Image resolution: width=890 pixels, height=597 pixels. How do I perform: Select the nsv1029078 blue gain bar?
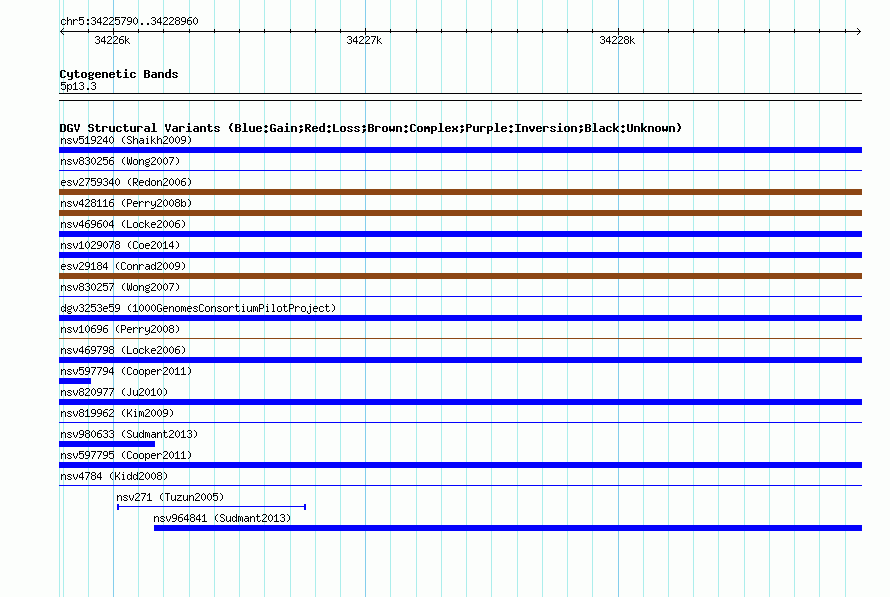tap(460, 255)
